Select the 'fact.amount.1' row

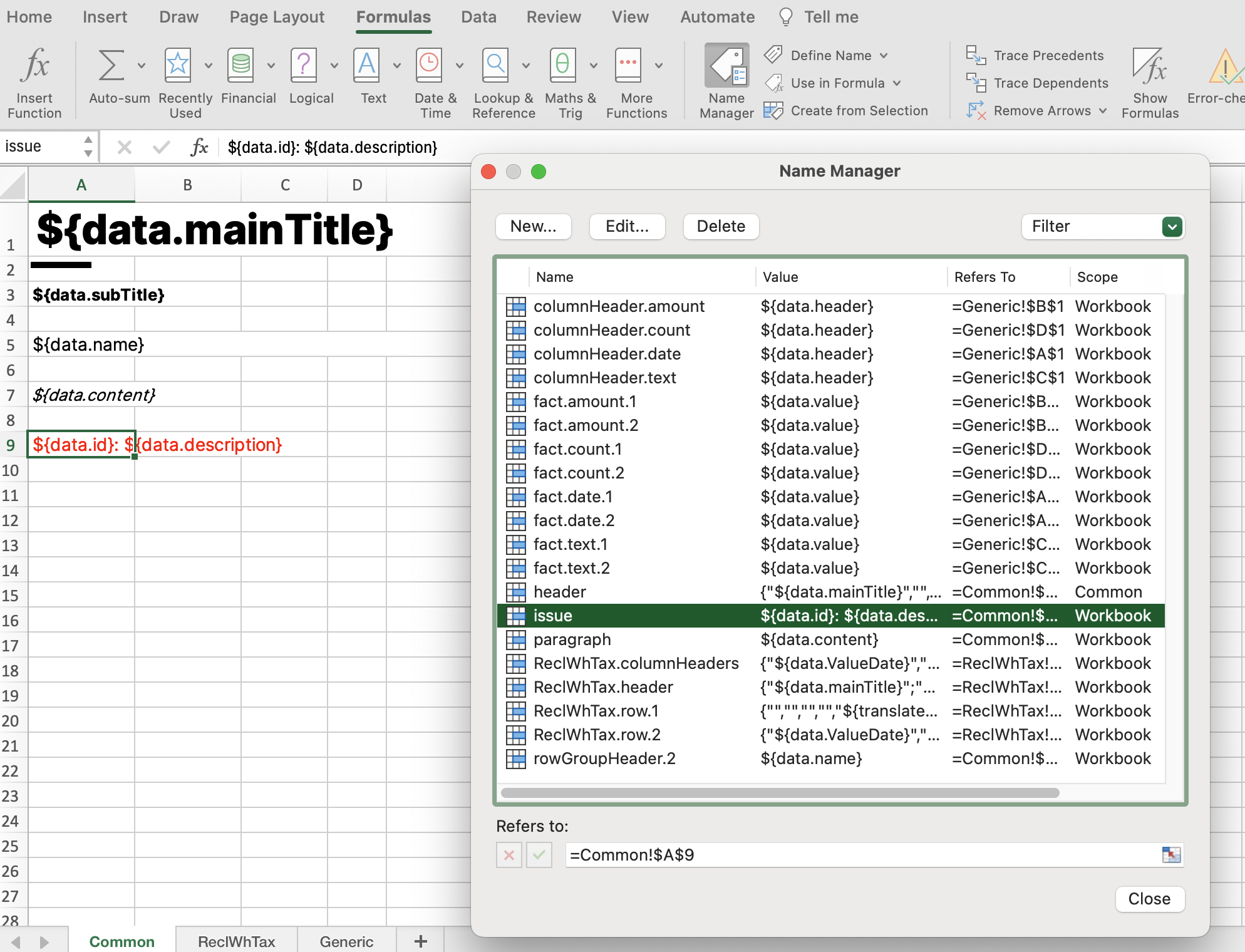click(x=830, y=401)
